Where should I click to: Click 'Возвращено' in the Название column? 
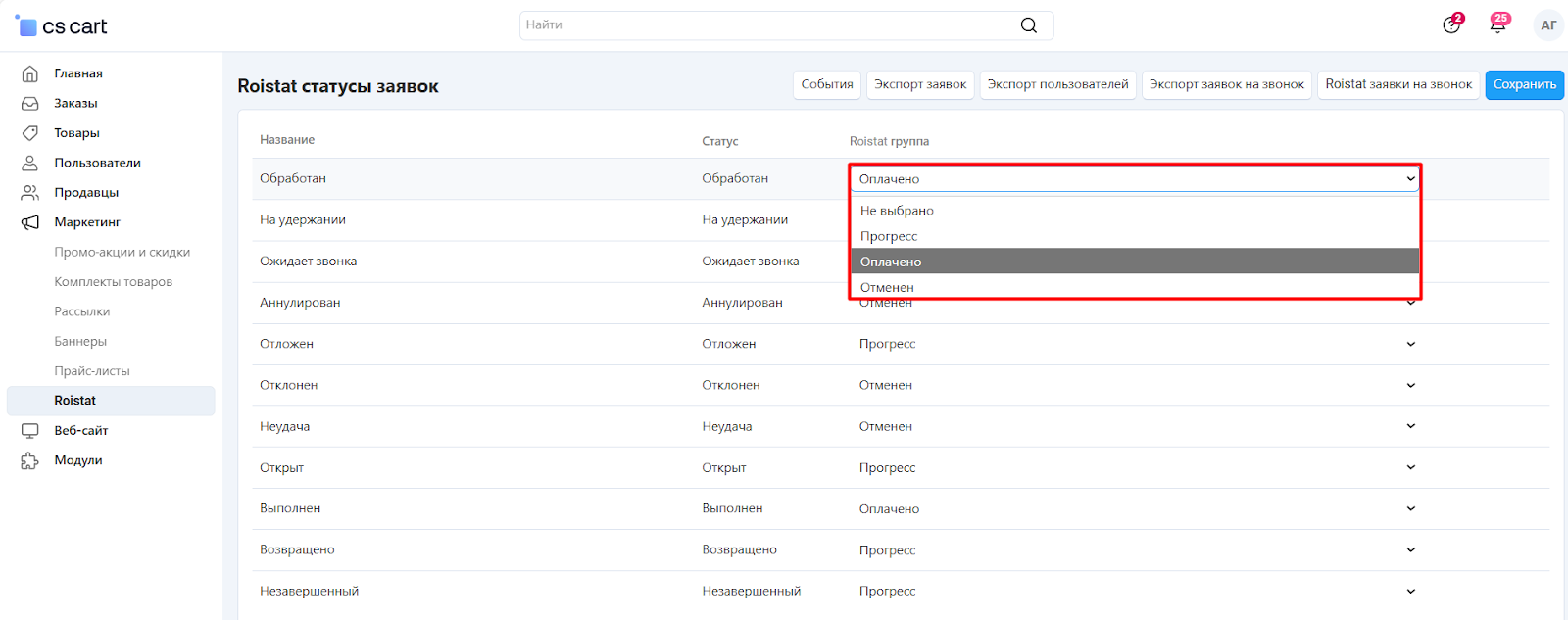(x=297, y=549)
